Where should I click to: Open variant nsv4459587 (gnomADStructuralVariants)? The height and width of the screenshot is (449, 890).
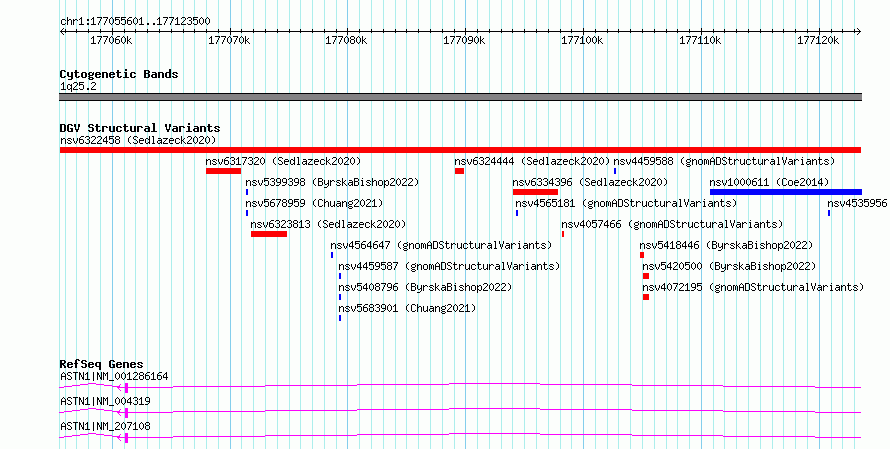(x=449, y=266)
